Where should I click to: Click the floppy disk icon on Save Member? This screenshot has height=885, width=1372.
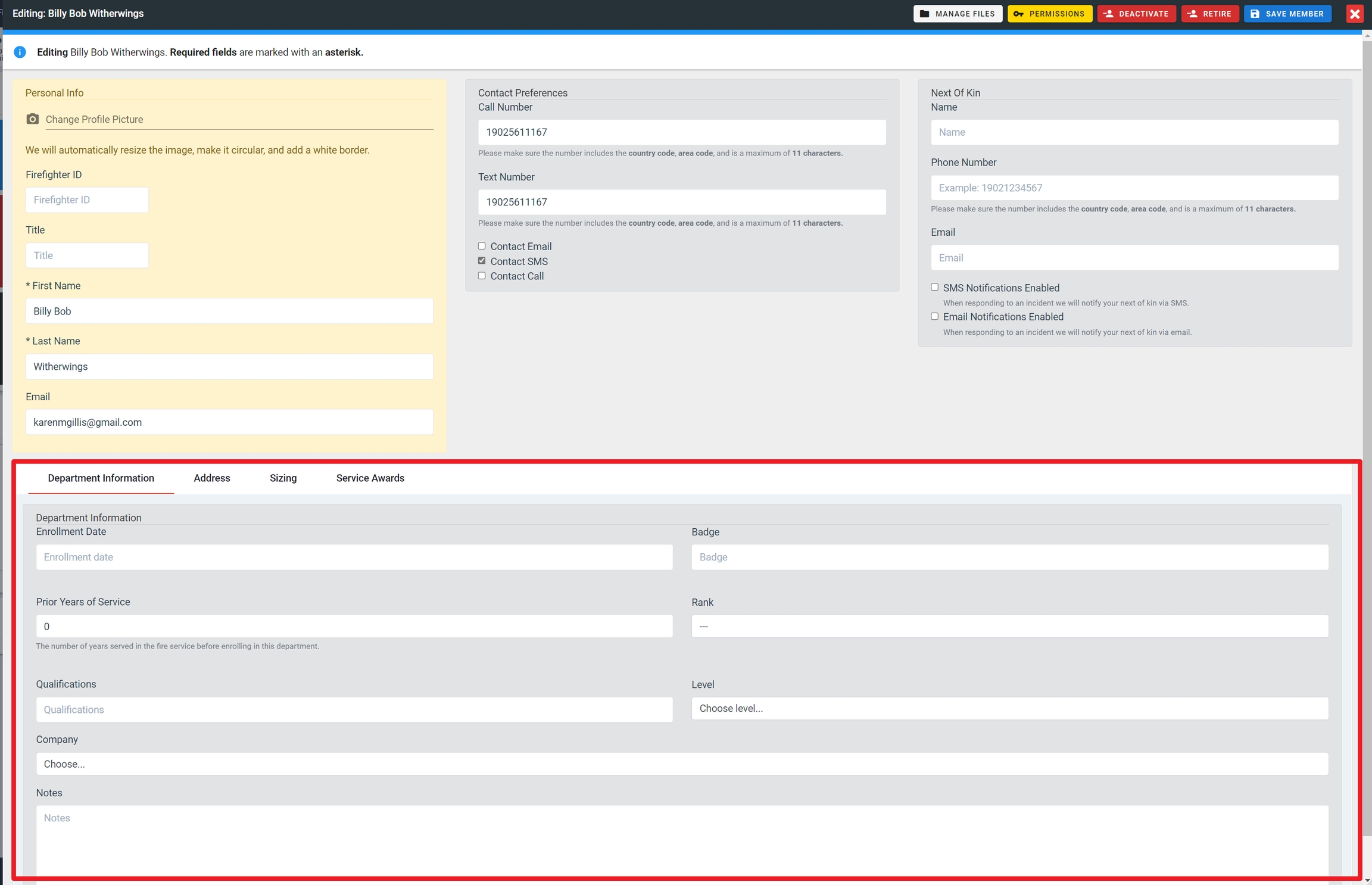1255,14
